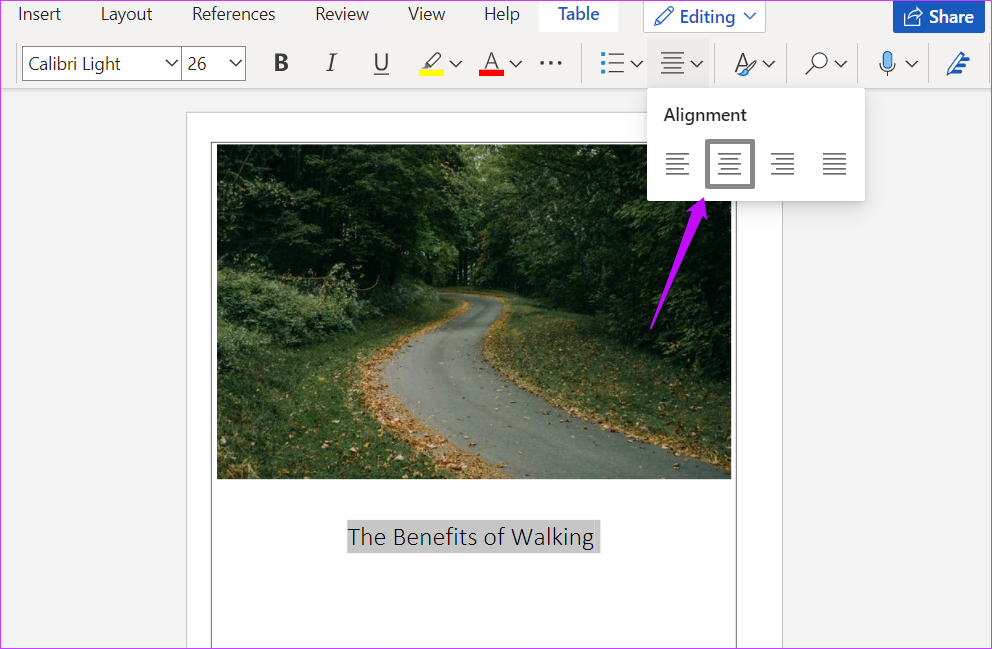Switch to the Table tab

tap(578, 14)
